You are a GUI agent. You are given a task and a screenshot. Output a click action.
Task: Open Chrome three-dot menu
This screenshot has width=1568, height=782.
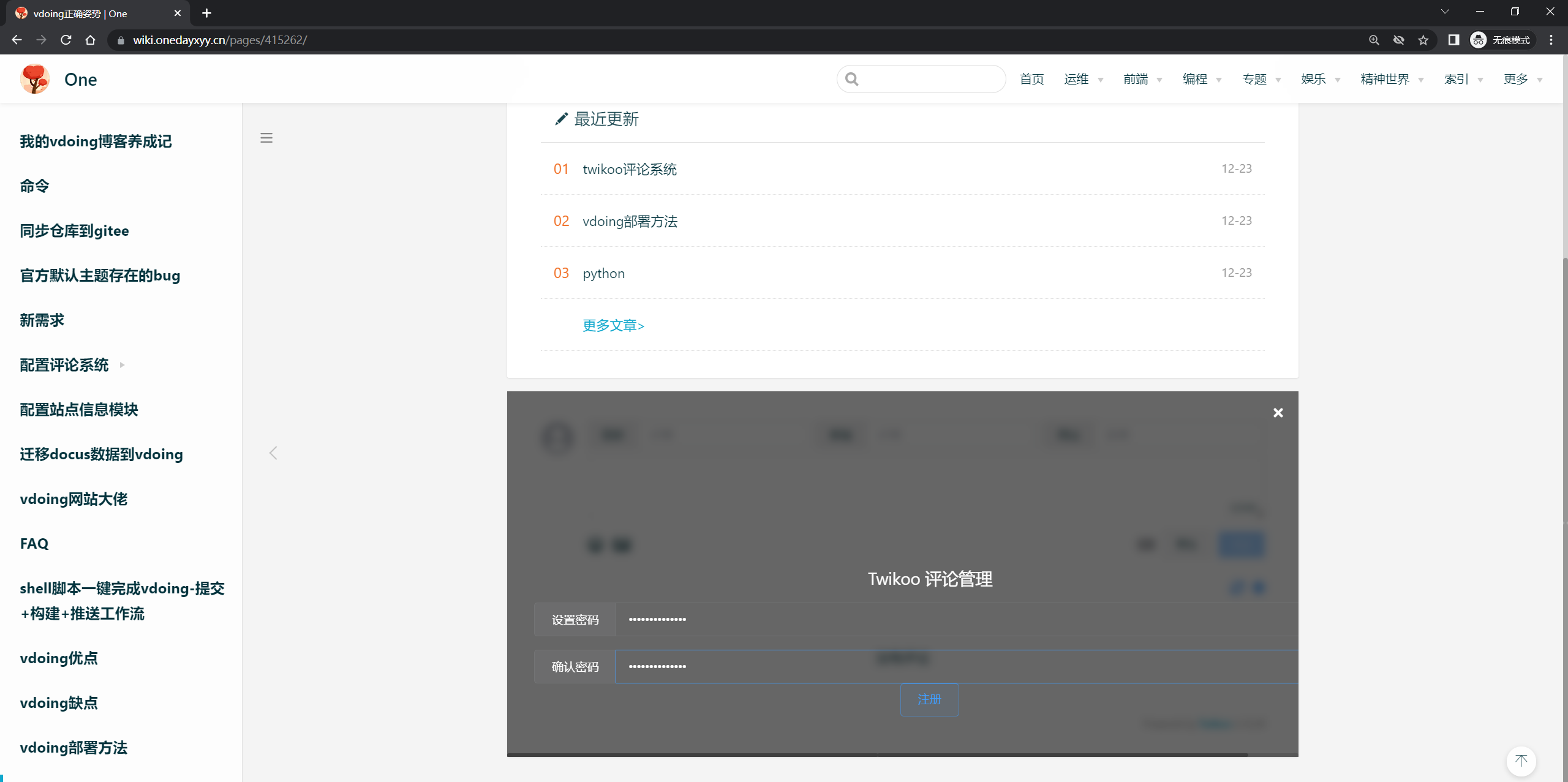(1551, 40)
